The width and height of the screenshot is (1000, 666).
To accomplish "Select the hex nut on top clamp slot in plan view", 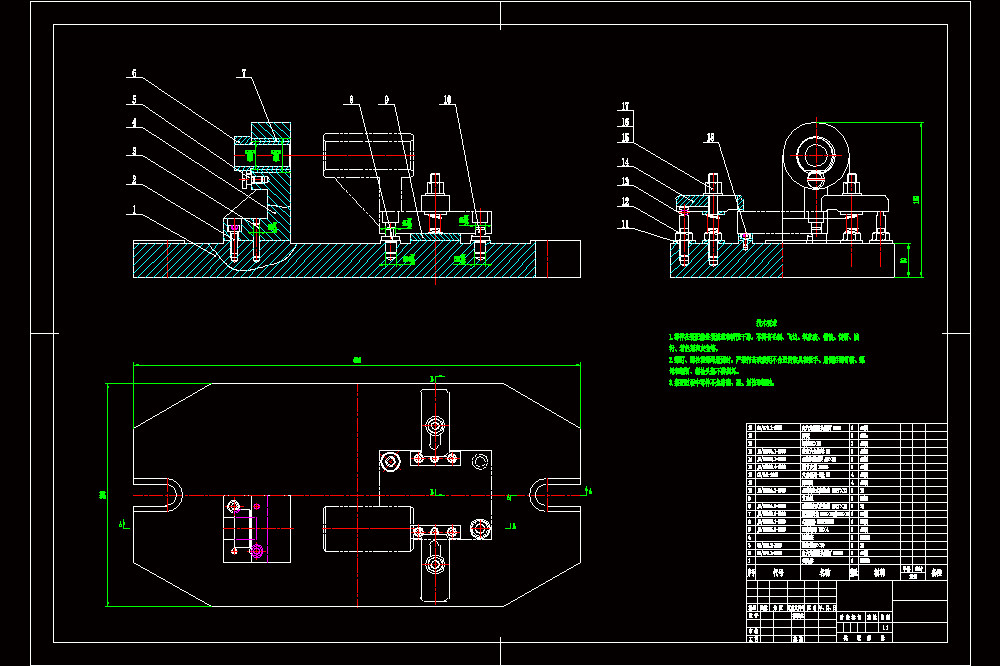I will pyautogui.click(x=436, y=426).
